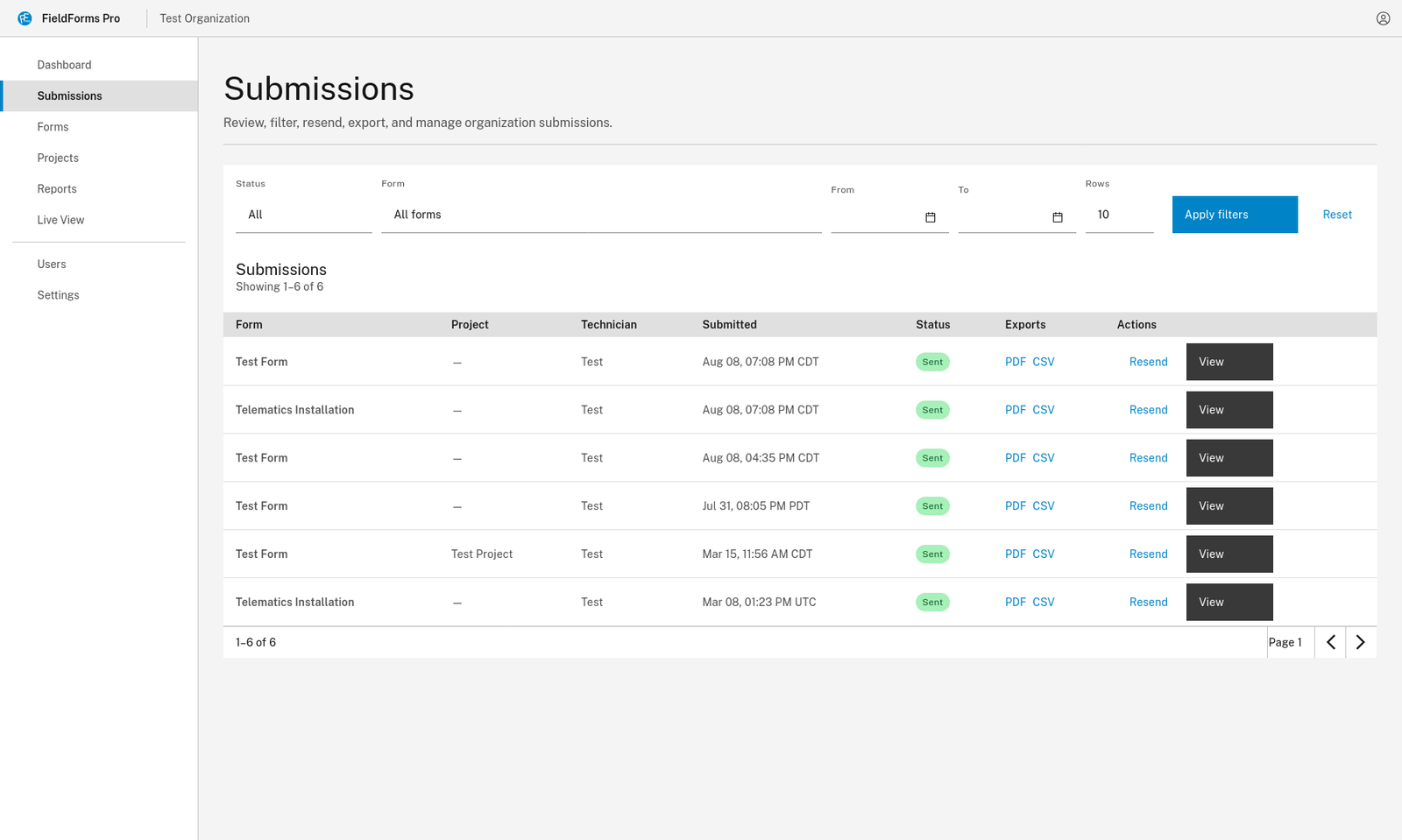Export CSV for Aug 08 04:35 PM submission
This screenshot has height=840, width=1402.
(1044, 458)
